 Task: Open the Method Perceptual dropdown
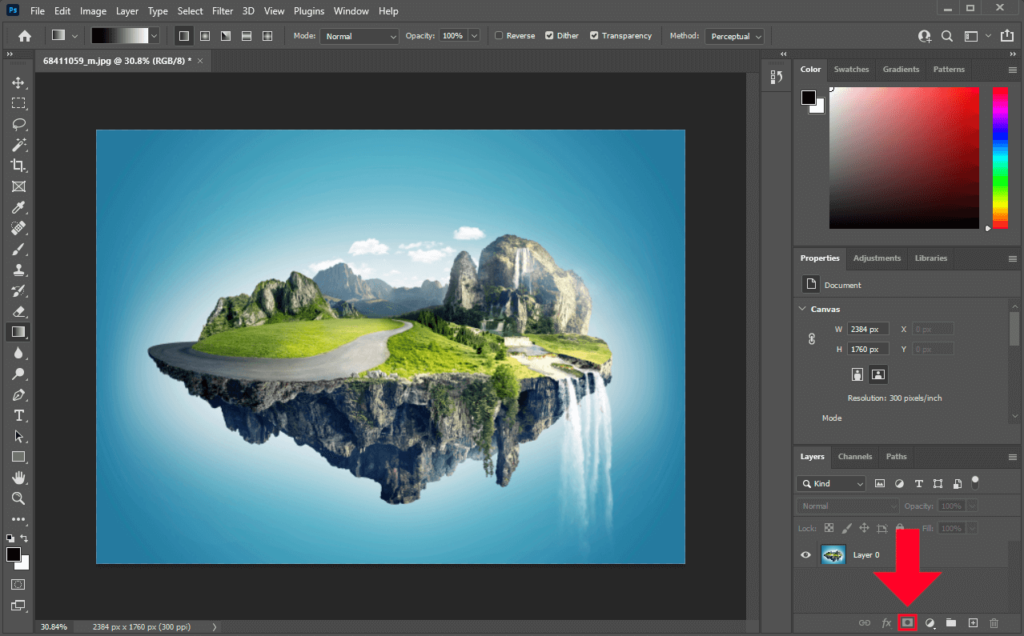point(735,35)
